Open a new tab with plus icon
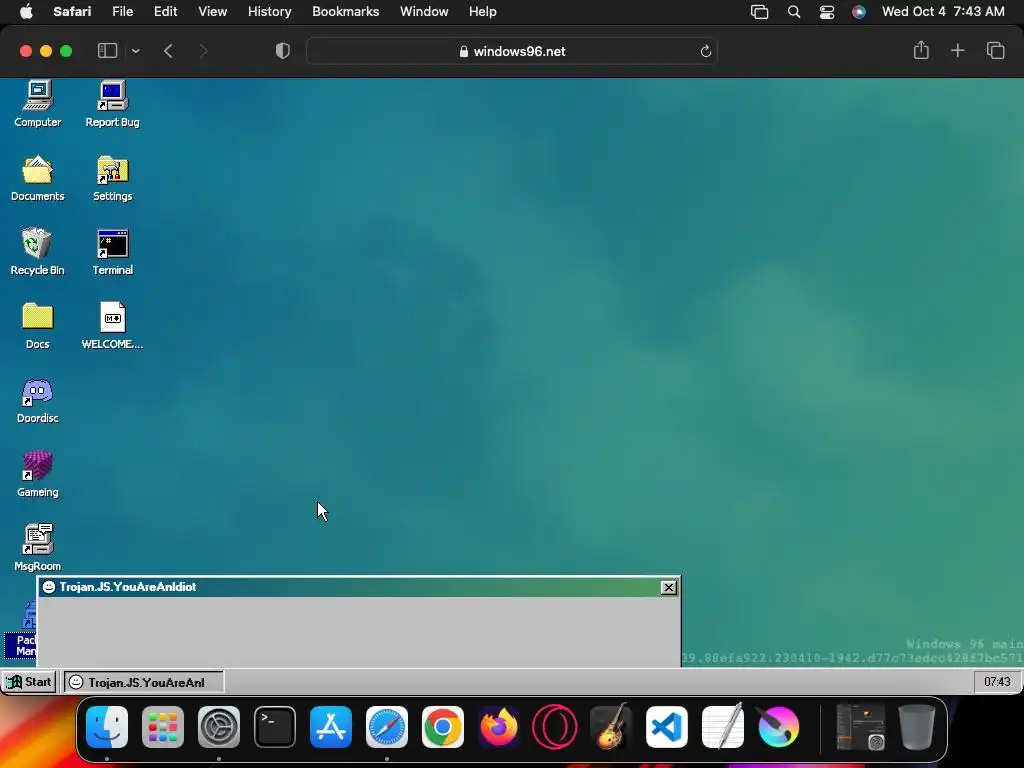1024x768 pixels. click(x=957, y=50)
